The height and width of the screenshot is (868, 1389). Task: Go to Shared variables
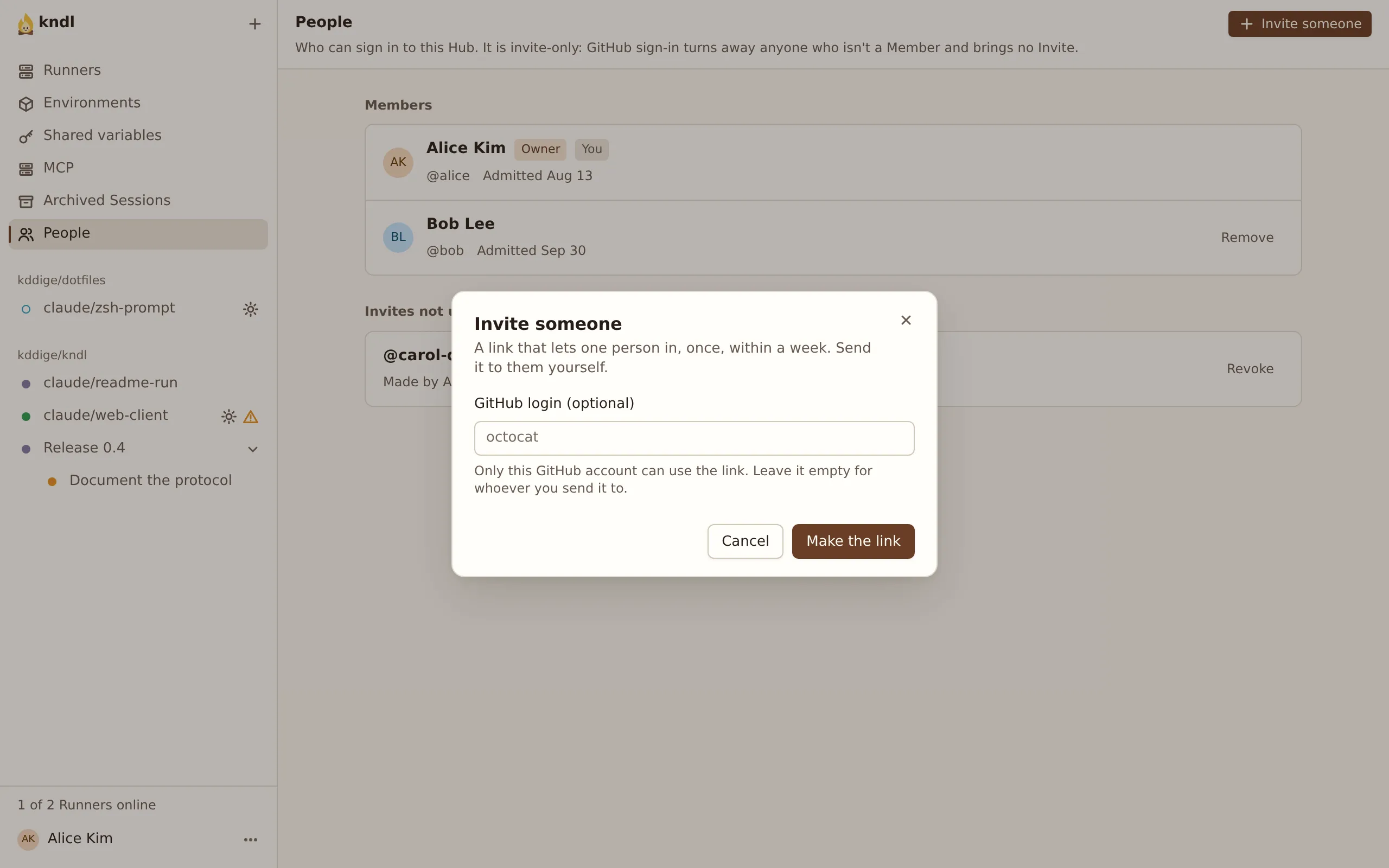[x=138, y=136]
